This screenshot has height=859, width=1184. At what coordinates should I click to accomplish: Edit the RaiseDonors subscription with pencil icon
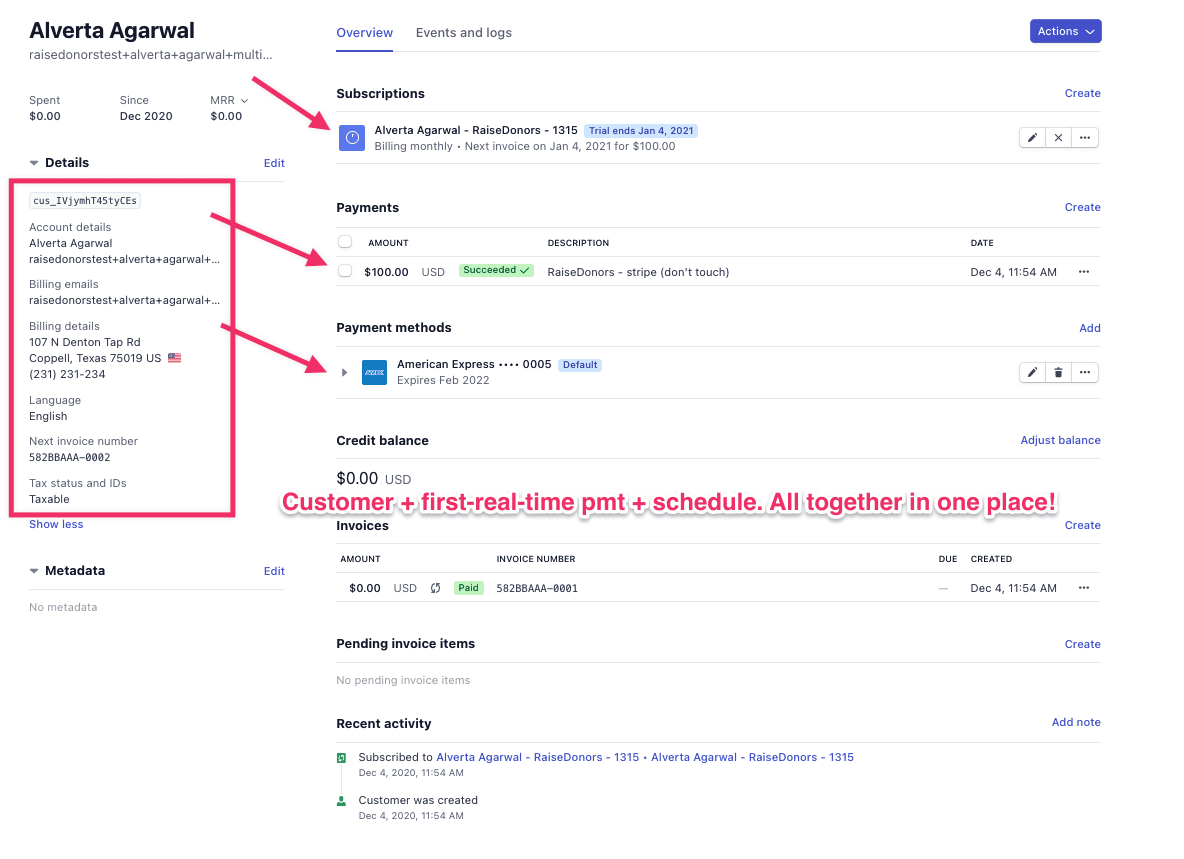[x=1032, y=138]
